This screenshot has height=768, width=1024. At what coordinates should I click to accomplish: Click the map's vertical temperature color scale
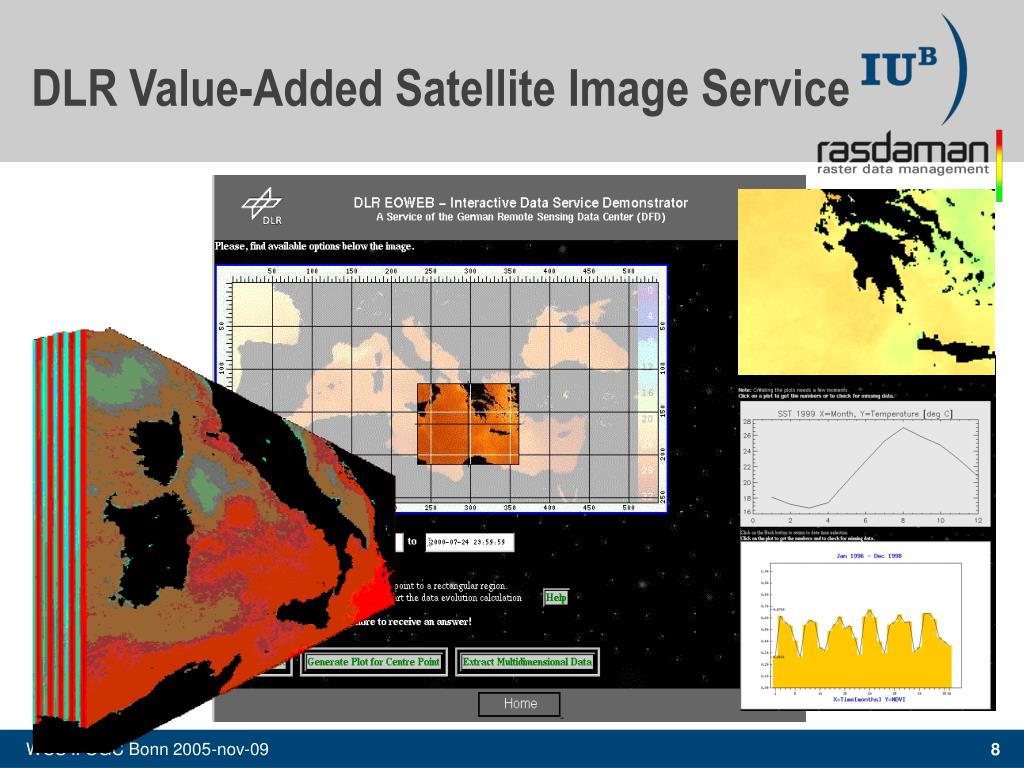pos(647,392)
